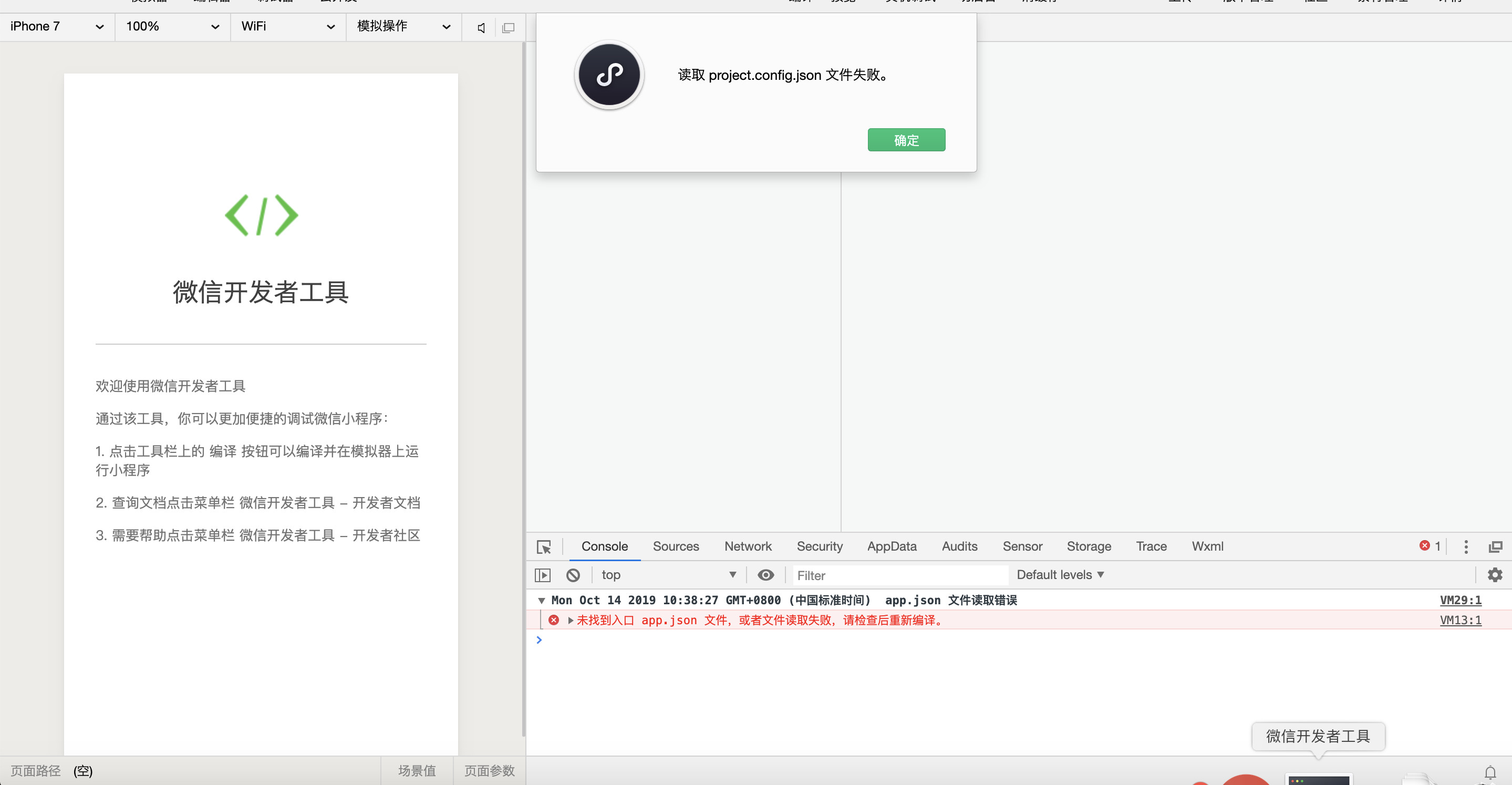The width and height of the screenshot is (1512, 785).
Task: Click the console Filter input field
Action: pos(900,575)
